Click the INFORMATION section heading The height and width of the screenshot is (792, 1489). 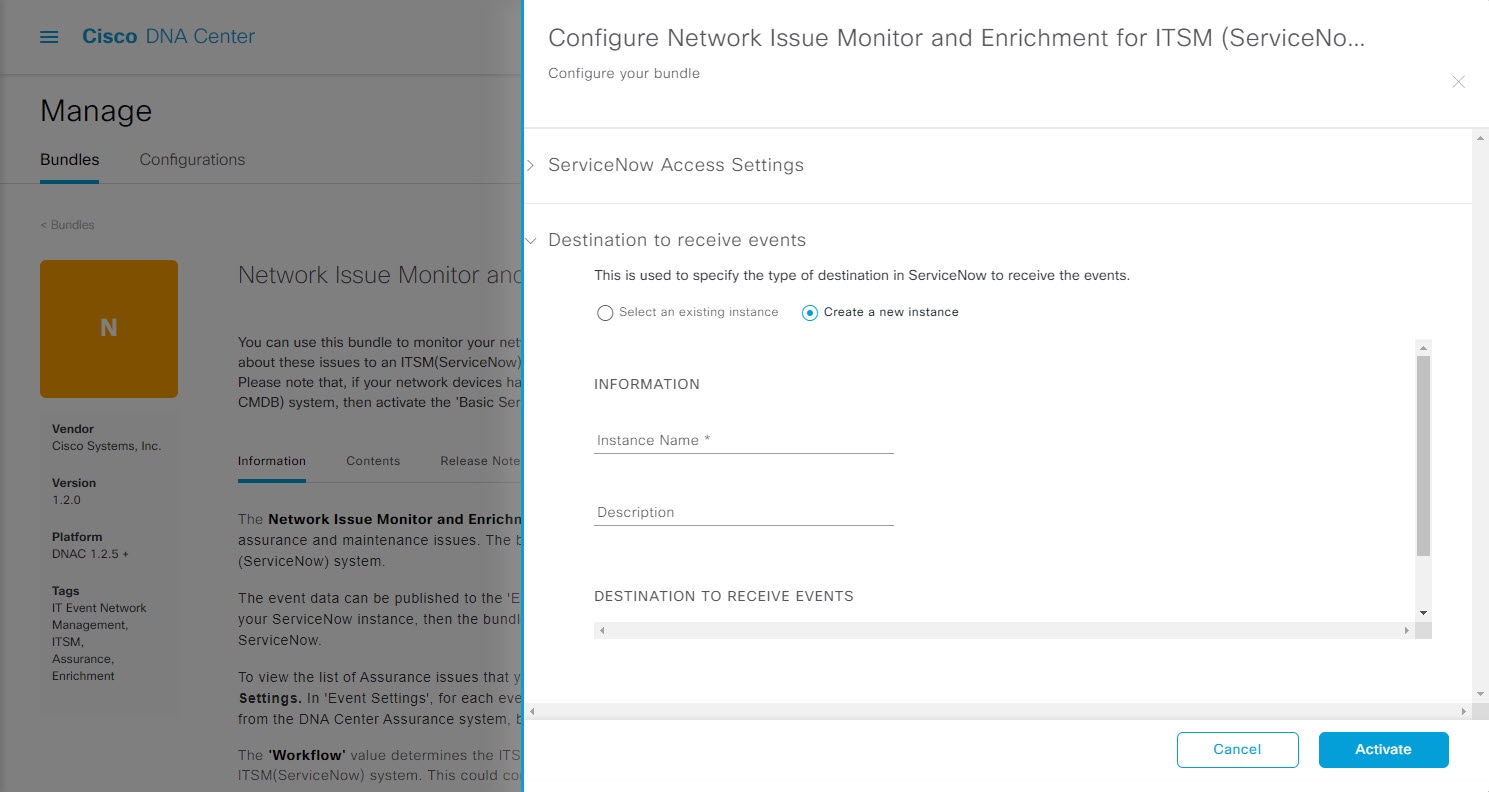tap(647, 384)
